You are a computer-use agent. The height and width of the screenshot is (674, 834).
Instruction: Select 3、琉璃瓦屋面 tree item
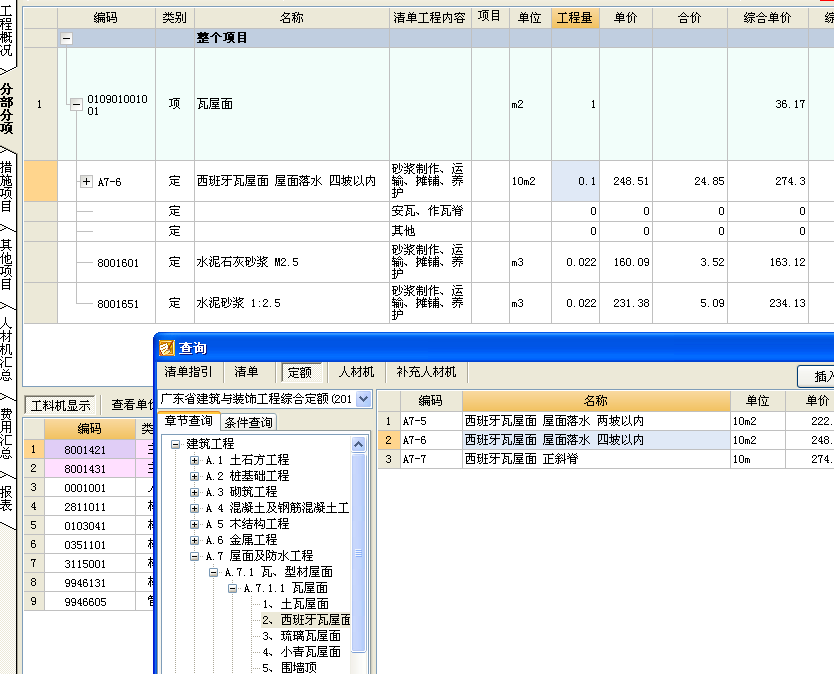pyautogui.click(x=301, y=636)
